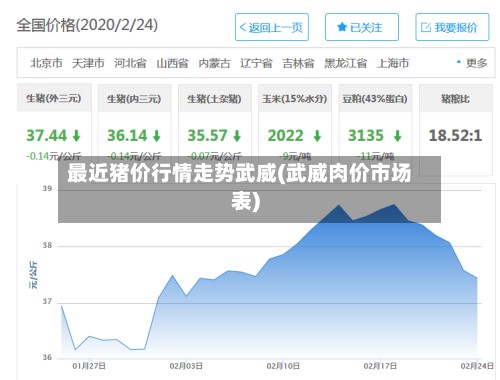This screenshot has height=380, width=500.
Task: Click the 最近猪价行情走势武威 title banner
Action: coord(249,189)
